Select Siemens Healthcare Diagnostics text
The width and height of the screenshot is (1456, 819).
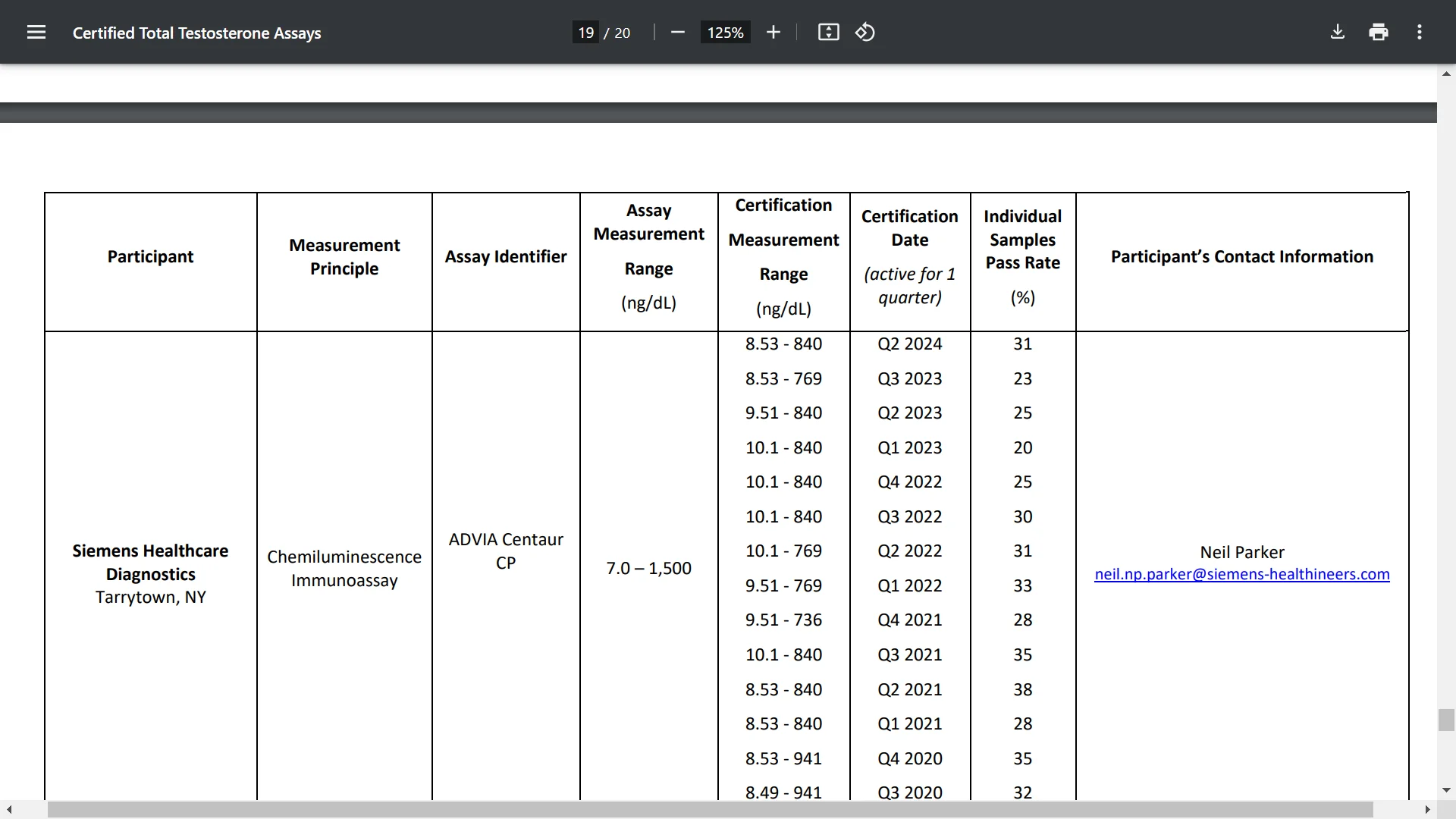point(150,562)
